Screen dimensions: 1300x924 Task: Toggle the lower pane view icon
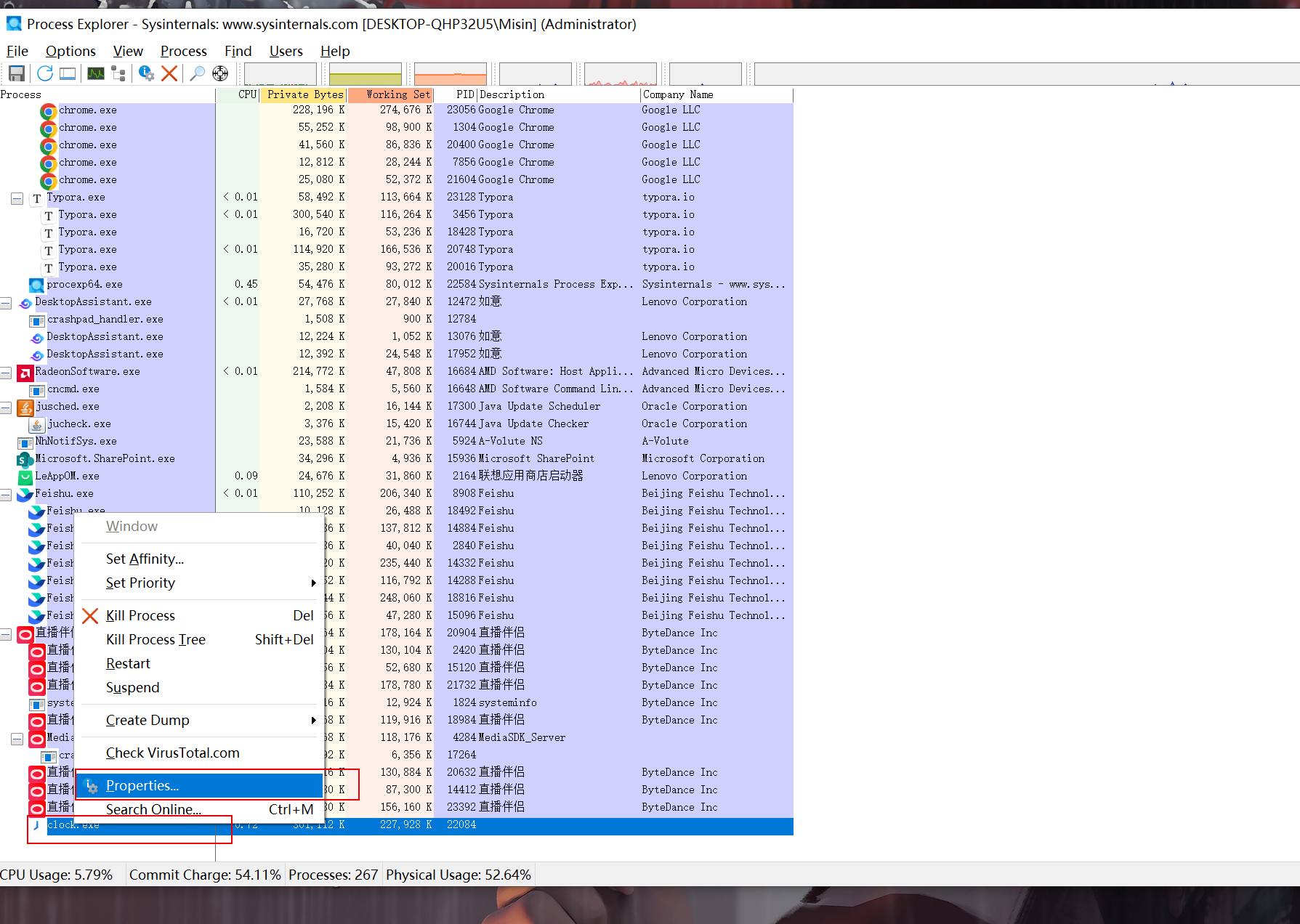pos(68,73)
